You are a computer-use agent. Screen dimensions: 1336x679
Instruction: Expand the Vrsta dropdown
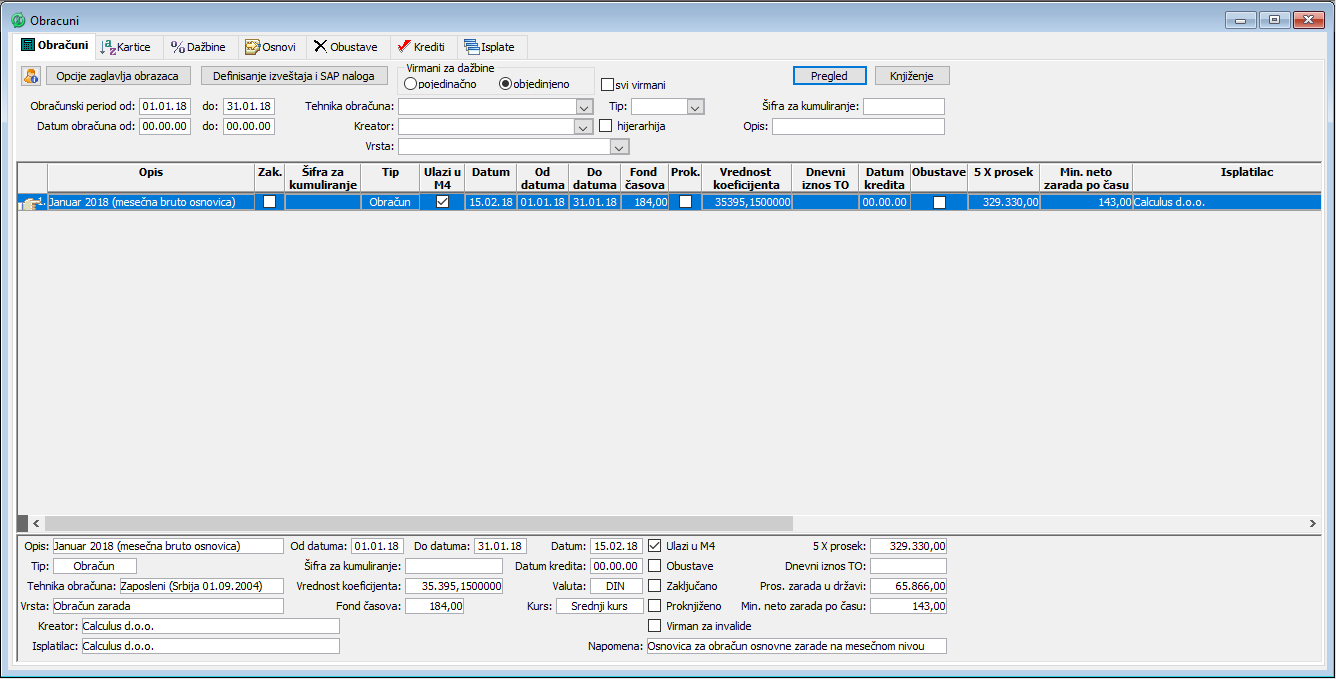(620, 147)
